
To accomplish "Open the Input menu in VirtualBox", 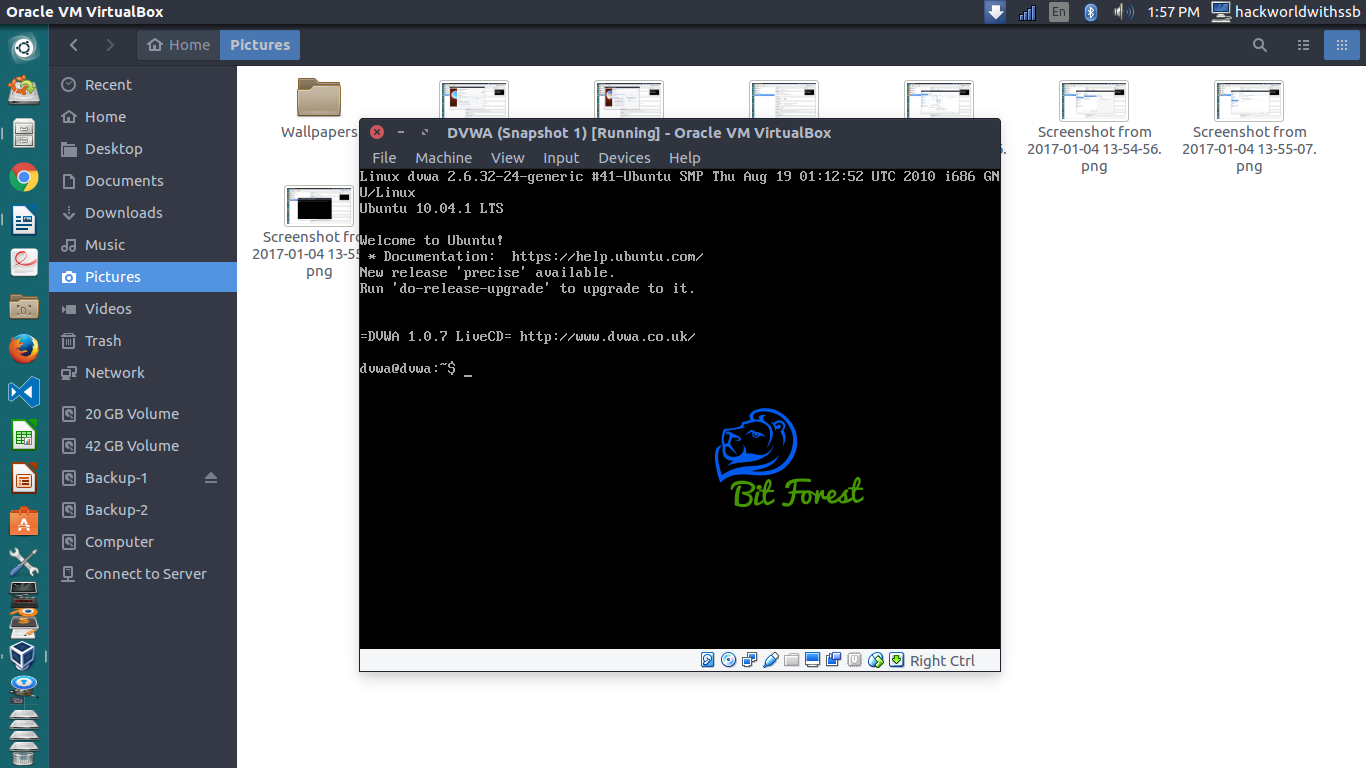I will (x=561, y=158).
